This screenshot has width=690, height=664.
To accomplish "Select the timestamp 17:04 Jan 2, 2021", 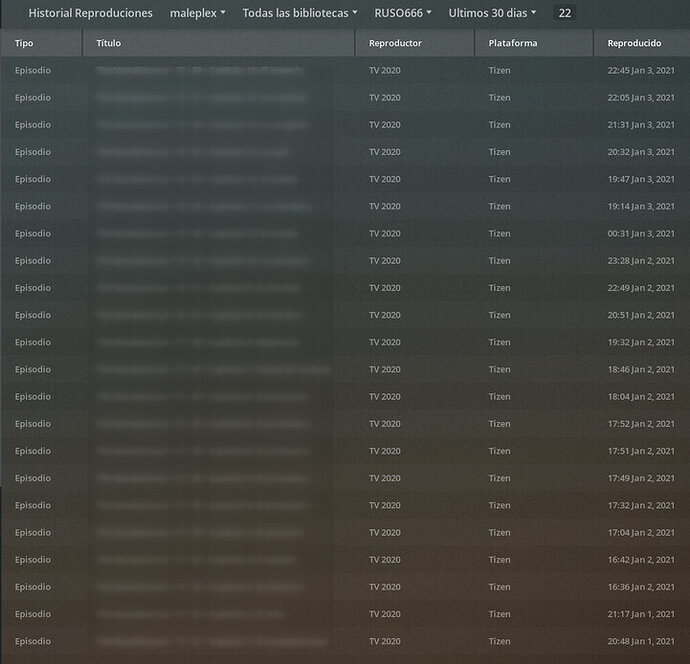I will click(x=641, y=533).
